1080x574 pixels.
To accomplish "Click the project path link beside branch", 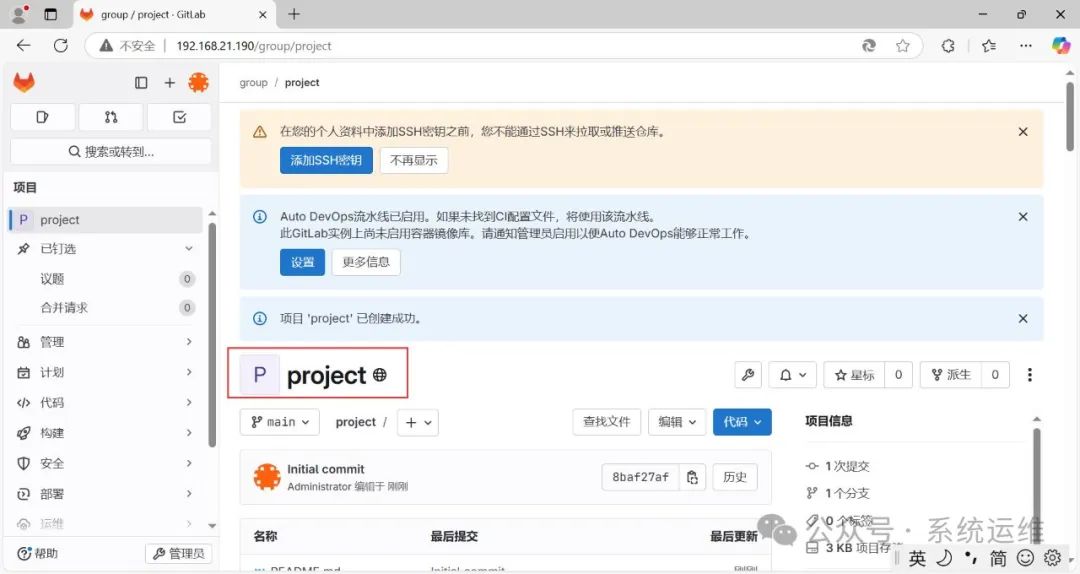I will (x=355, y=422).
